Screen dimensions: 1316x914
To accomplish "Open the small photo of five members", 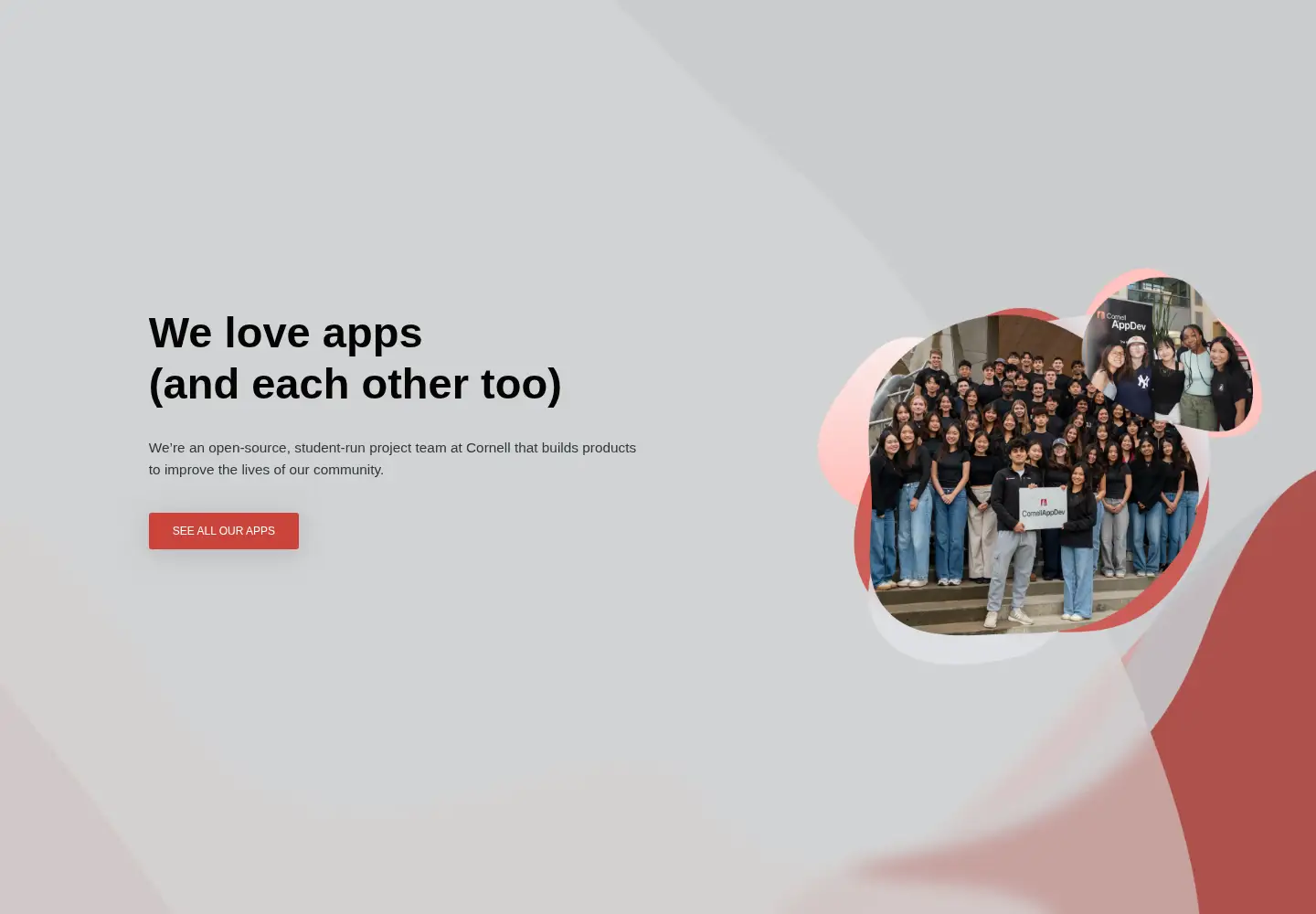I will tap(1167, 354).
